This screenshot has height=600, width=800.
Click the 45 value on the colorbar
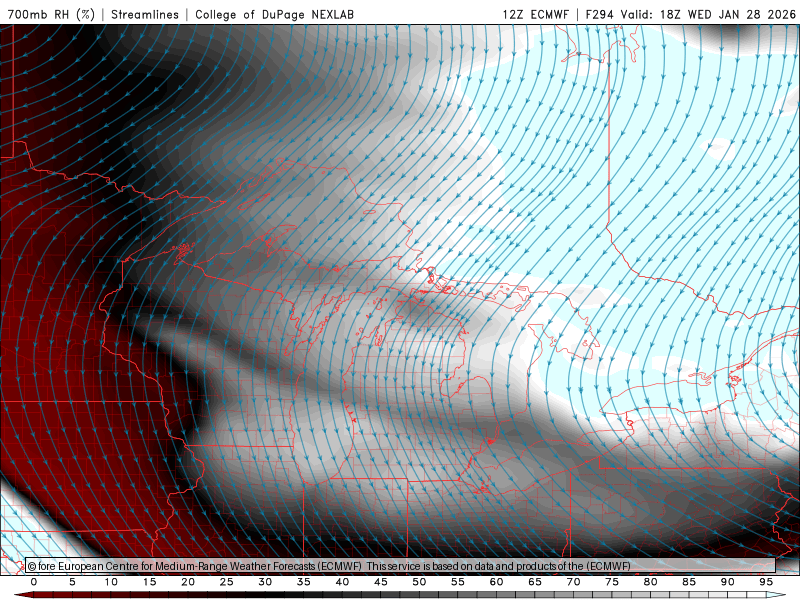point(381,582)
